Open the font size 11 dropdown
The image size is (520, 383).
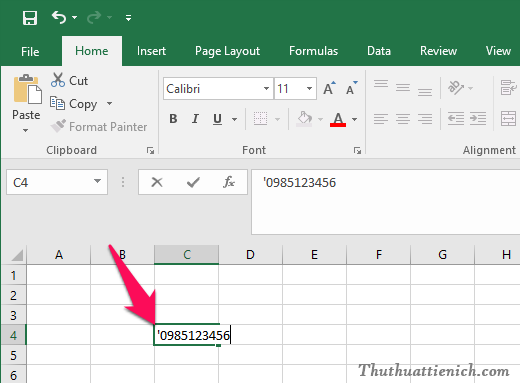click(309, 89)
